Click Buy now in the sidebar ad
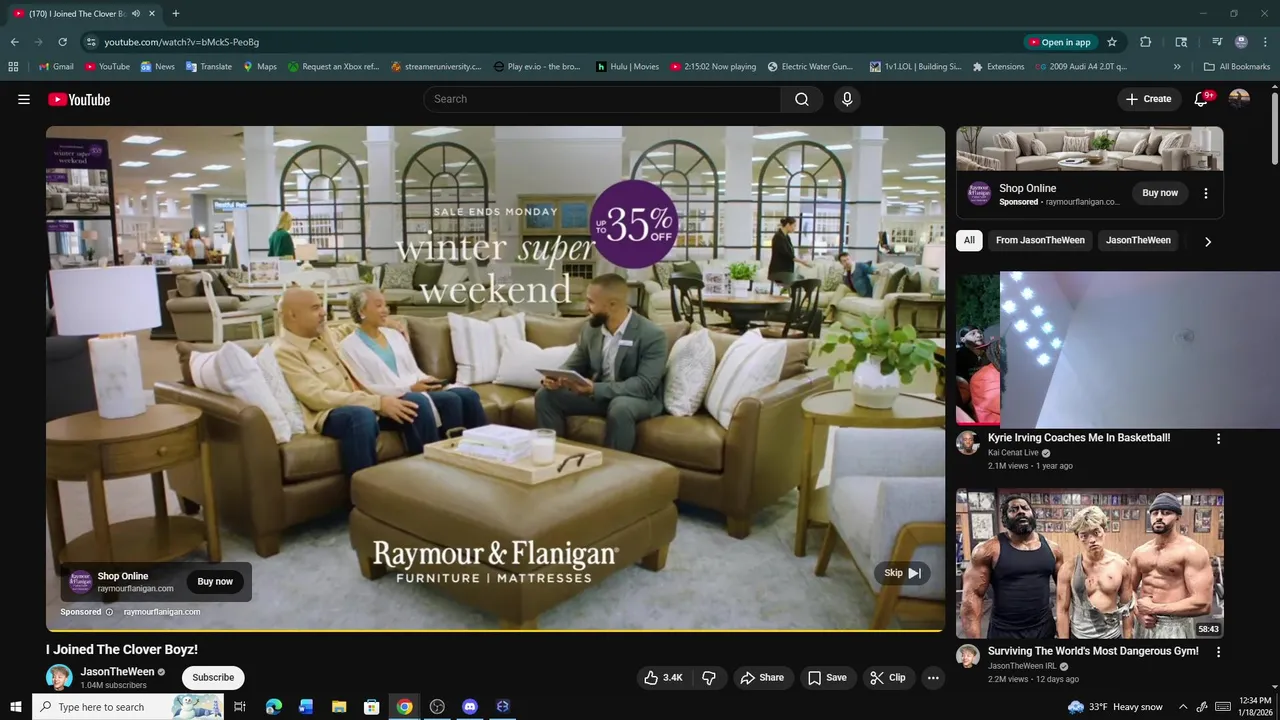The width and height of the screenshot is (1280, 720). 1160,193
